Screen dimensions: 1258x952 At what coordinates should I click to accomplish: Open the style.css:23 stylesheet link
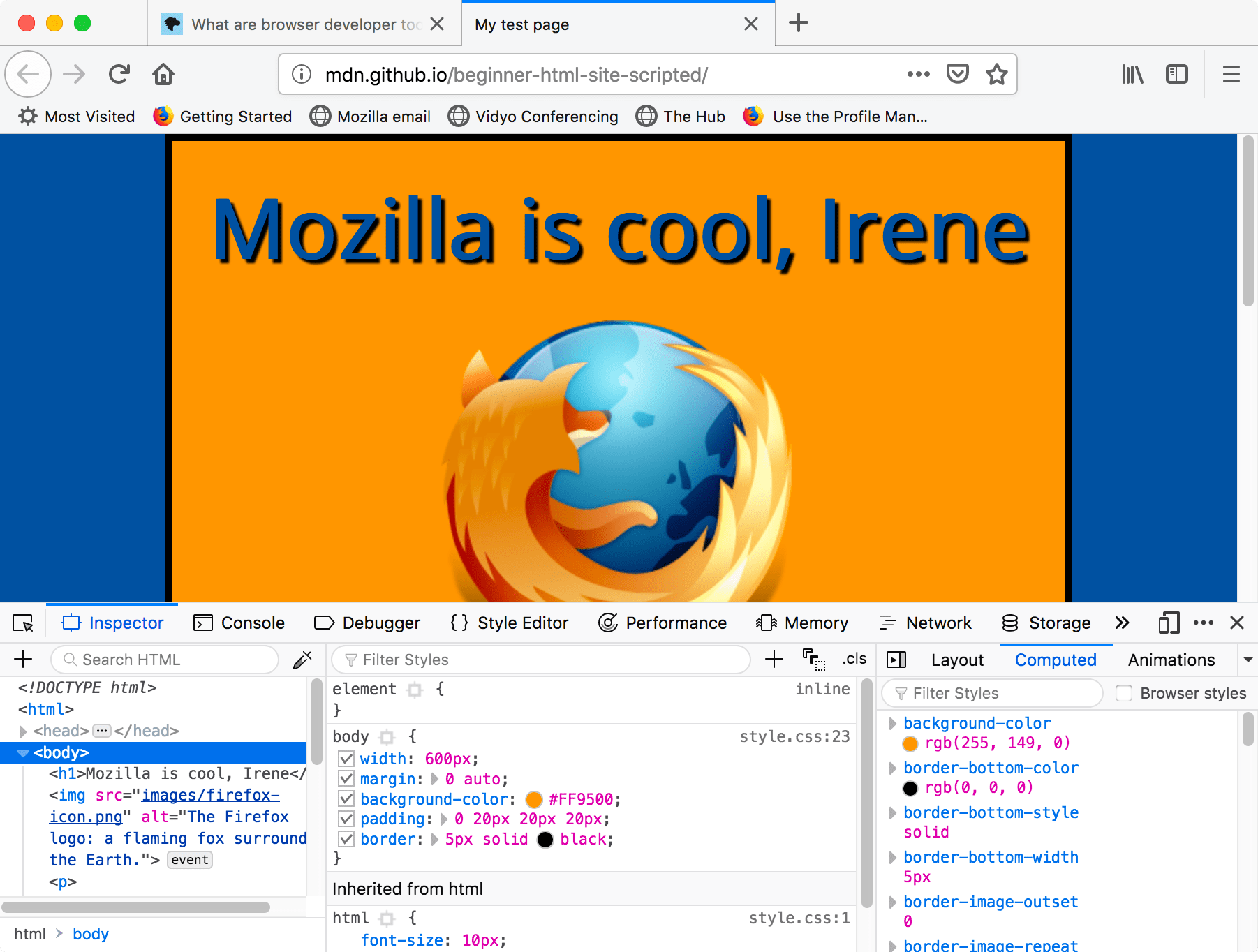tap(794, 736)
